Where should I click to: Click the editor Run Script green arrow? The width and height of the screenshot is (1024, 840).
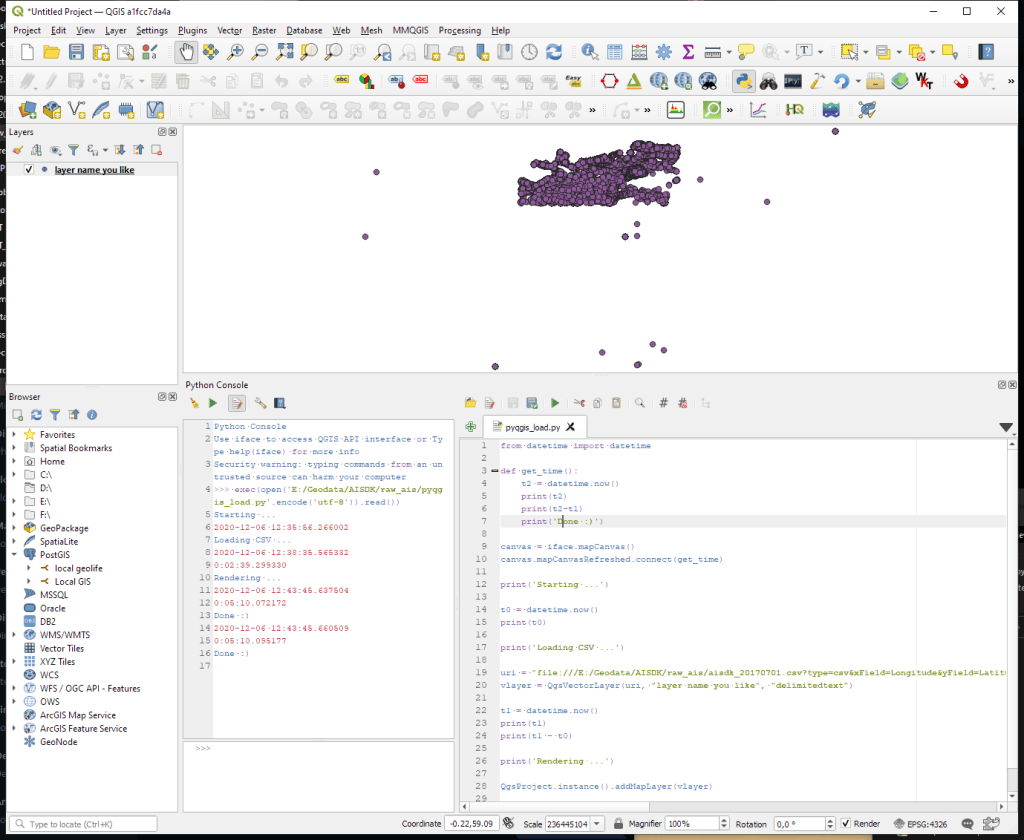(555, 403)
